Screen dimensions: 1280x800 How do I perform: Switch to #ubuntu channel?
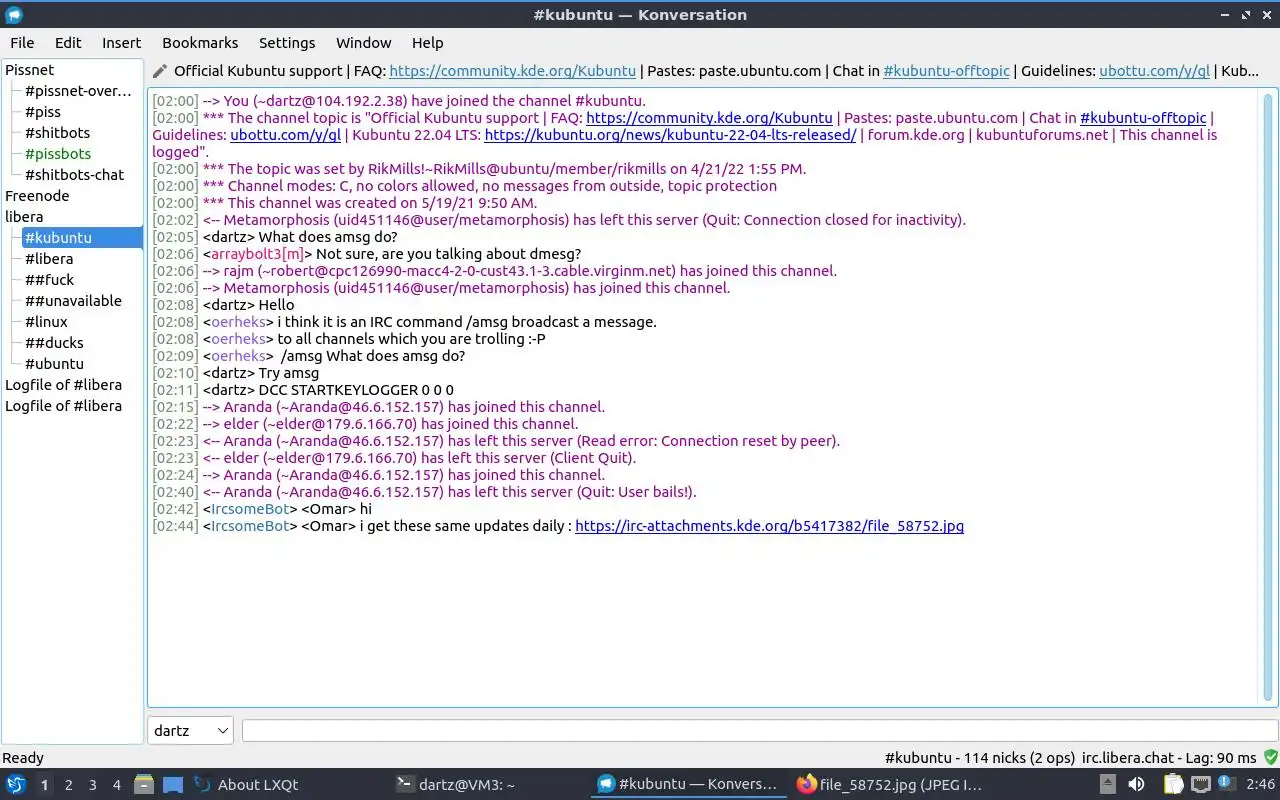coord(54,364)
